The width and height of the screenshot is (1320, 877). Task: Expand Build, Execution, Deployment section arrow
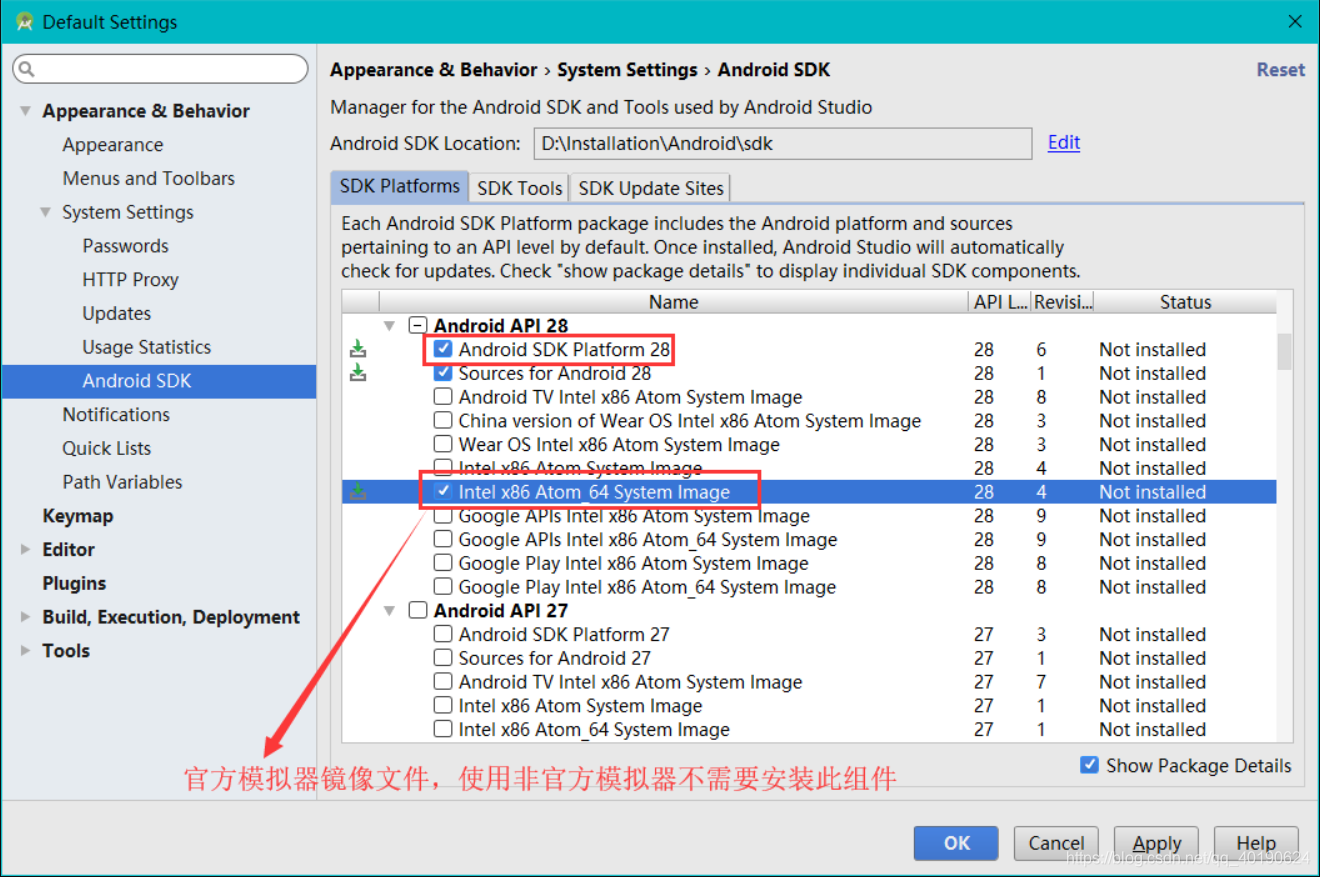coord(25,617)
